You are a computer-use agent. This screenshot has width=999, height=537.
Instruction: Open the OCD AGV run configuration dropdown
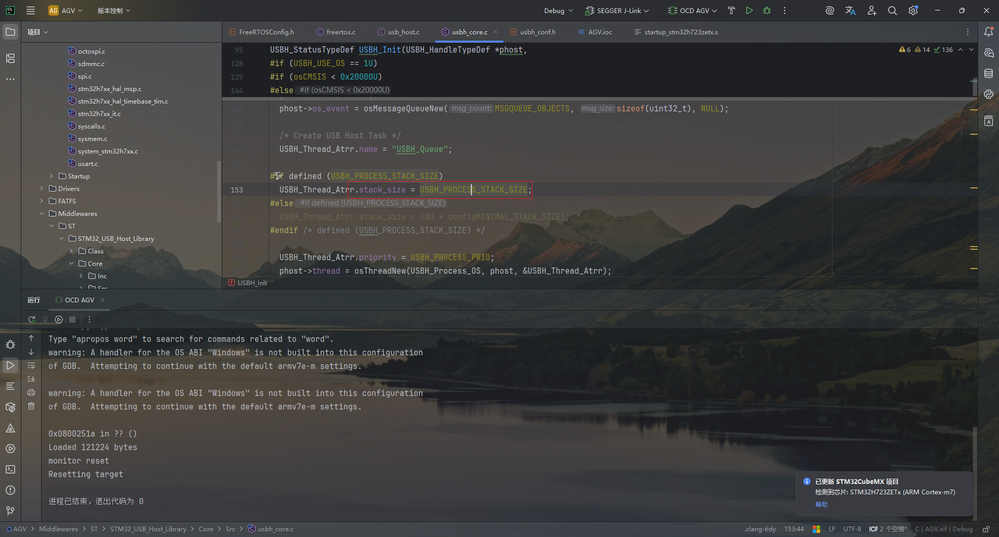tap(692, 11)
